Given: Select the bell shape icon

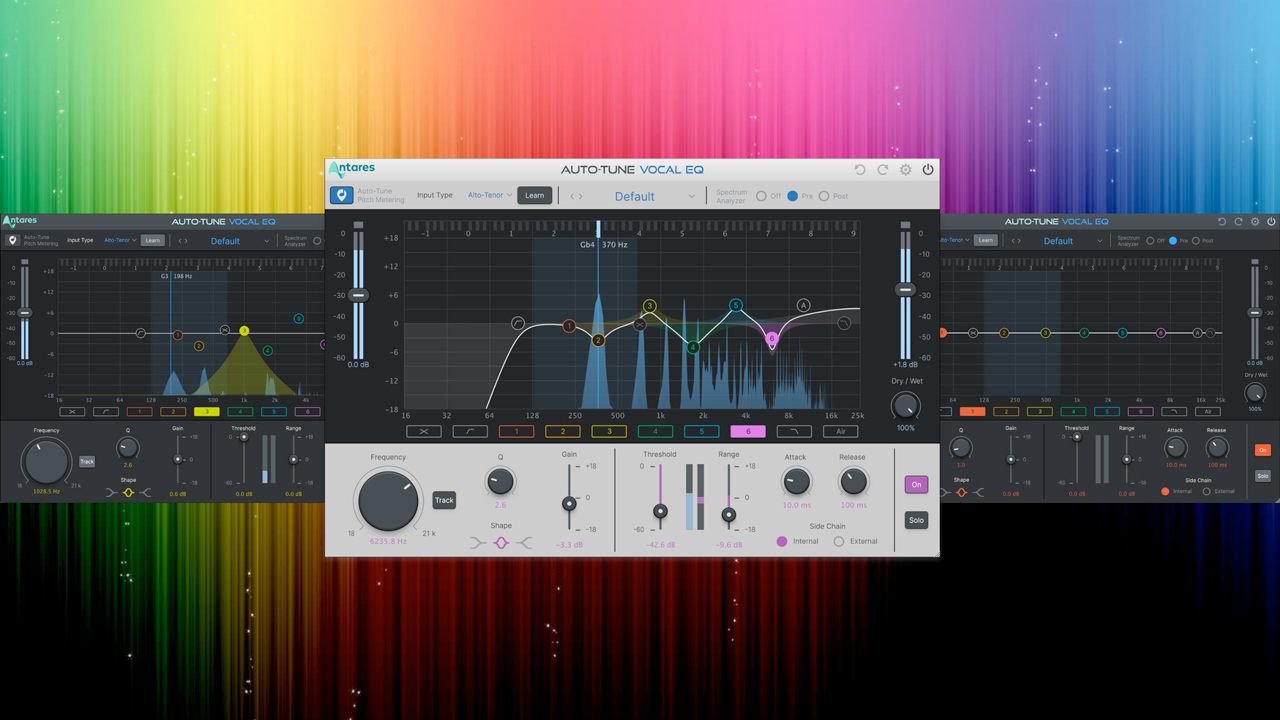Looking at the screenshot, I should coord(501,543).
